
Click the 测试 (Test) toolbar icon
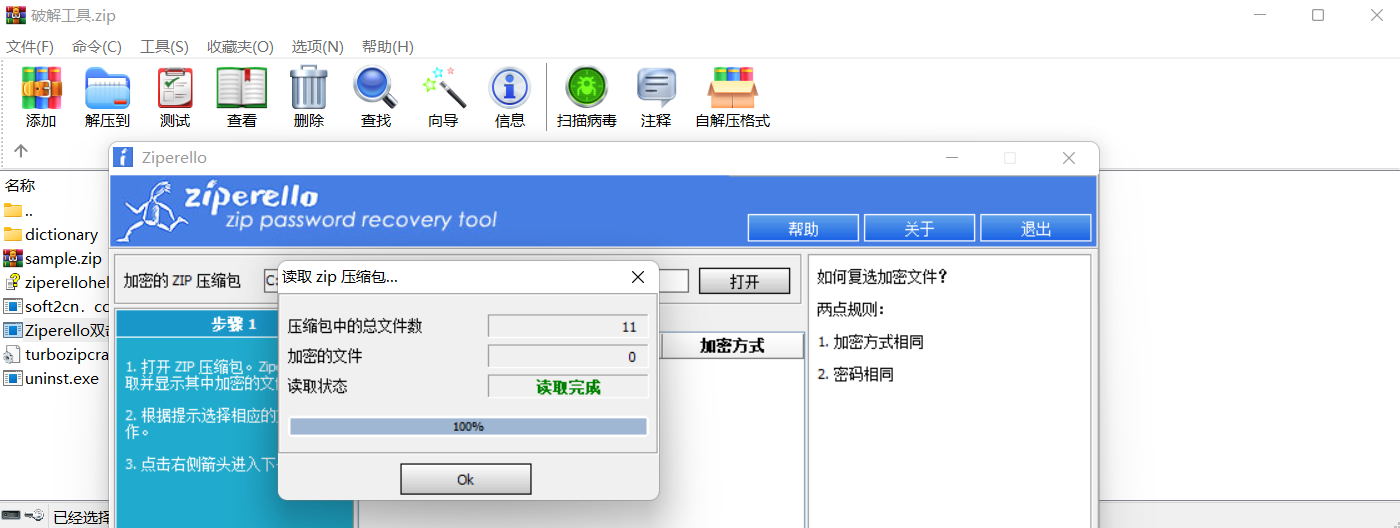[x=175, y=90]
